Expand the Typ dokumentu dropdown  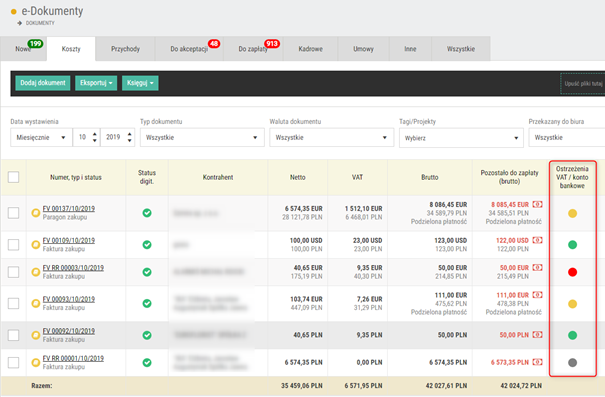click(202, 137)
